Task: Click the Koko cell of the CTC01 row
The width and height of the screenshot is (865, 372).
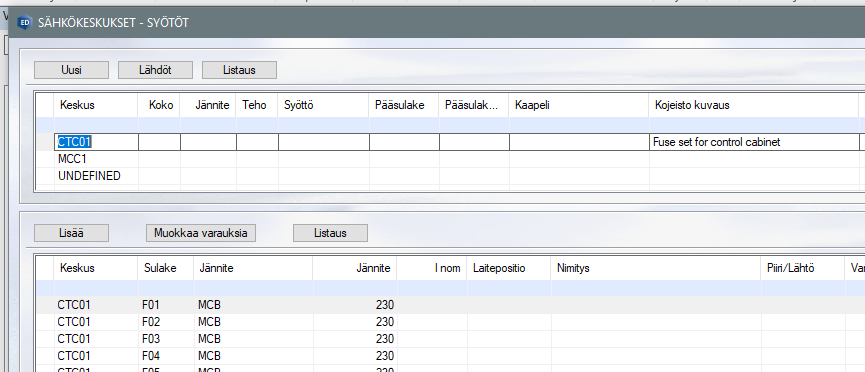Action: 159,142
